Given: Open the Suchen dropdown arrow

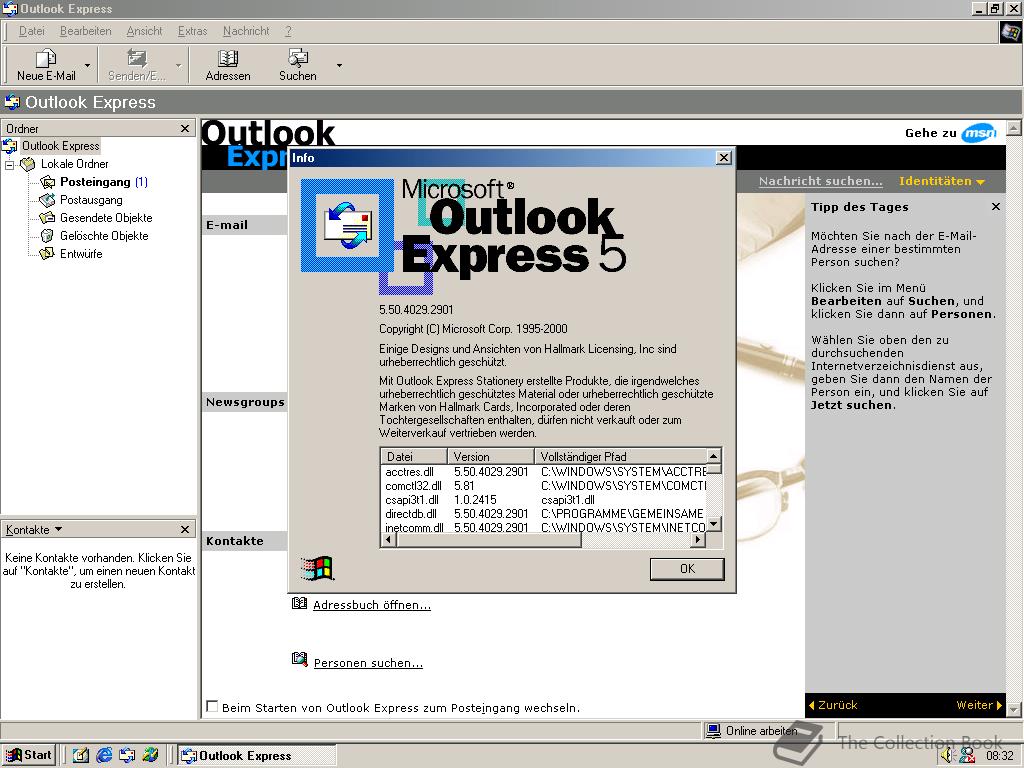Looking at the screenshot, I should pyautogui.click(x=339, y=65).
